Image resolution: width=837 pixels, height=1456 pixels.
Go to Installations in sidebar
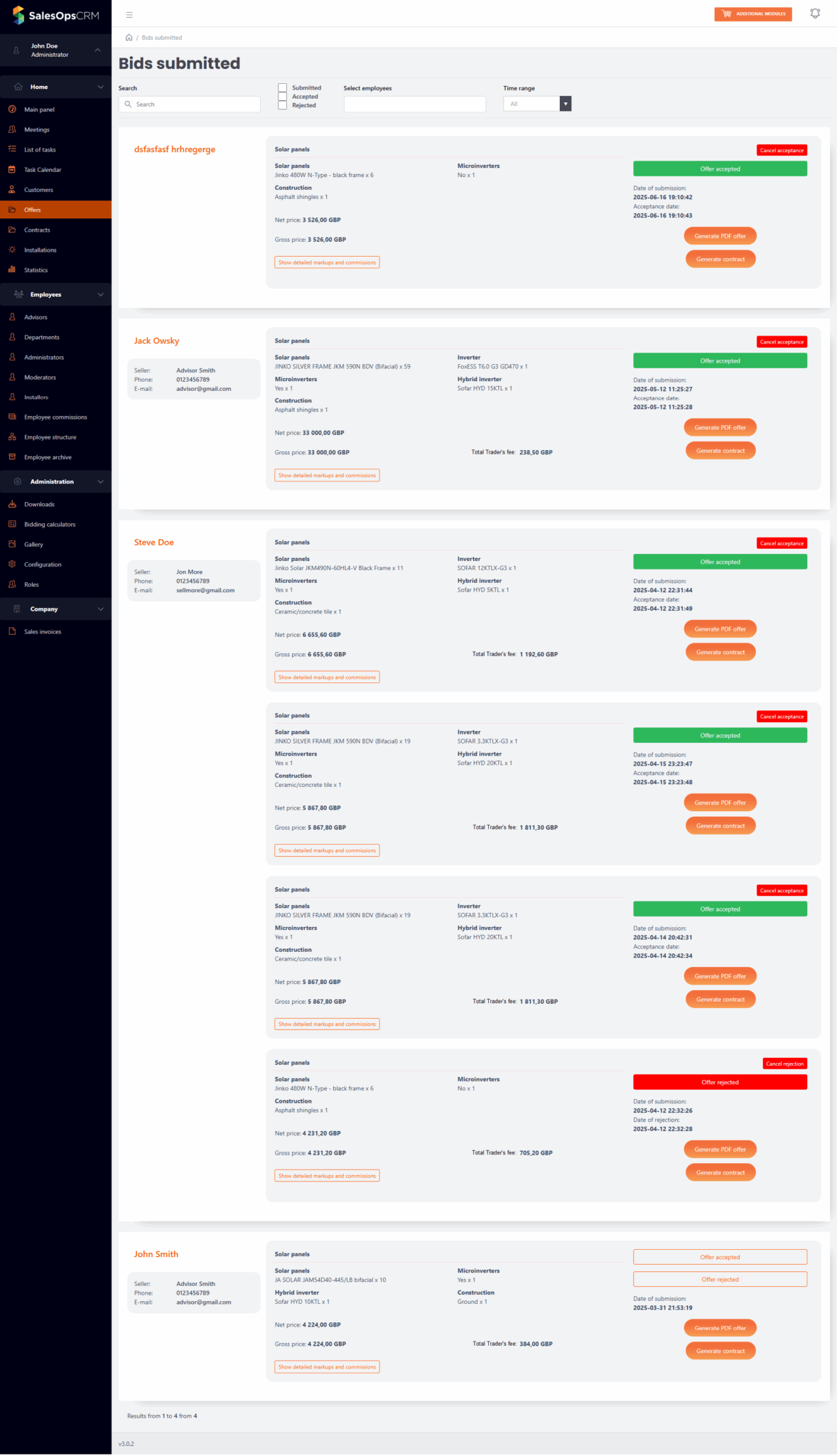40,250
